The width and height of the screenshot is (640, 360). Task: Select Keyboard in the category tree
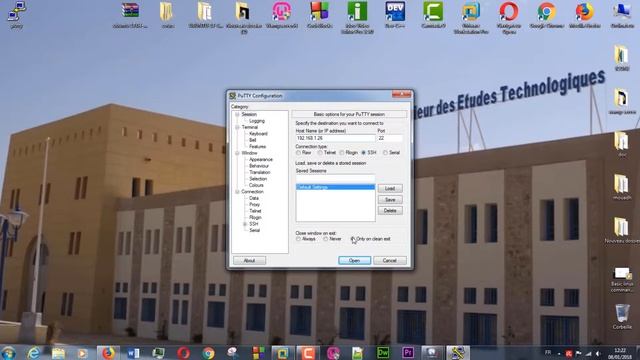(x=258, y=133)
